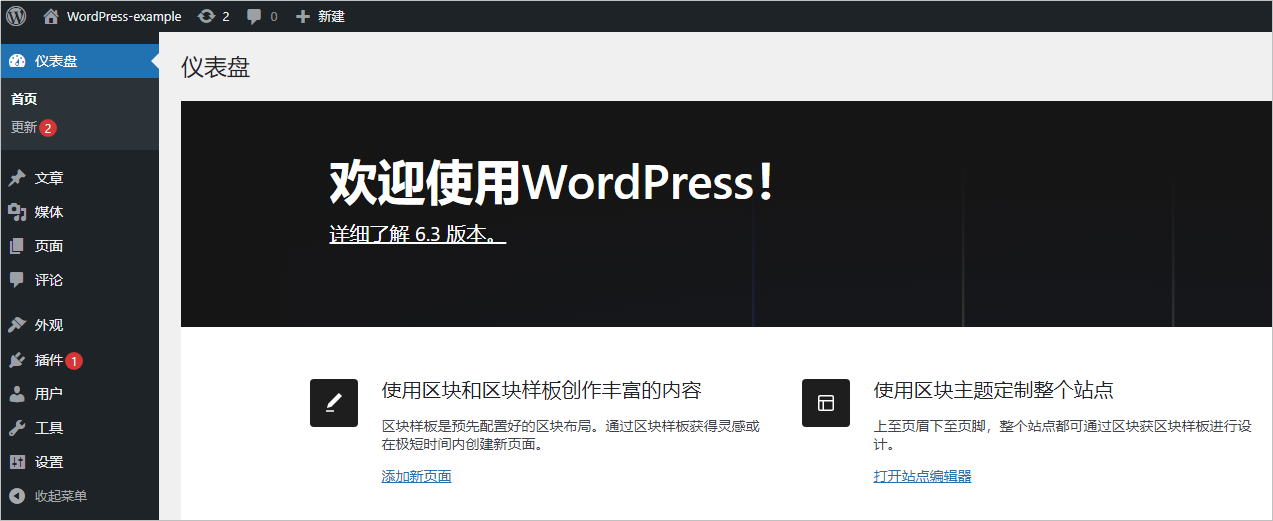Click the wrench icon for 工具
Screen dimensions: 1273x521
coord(17,428)
